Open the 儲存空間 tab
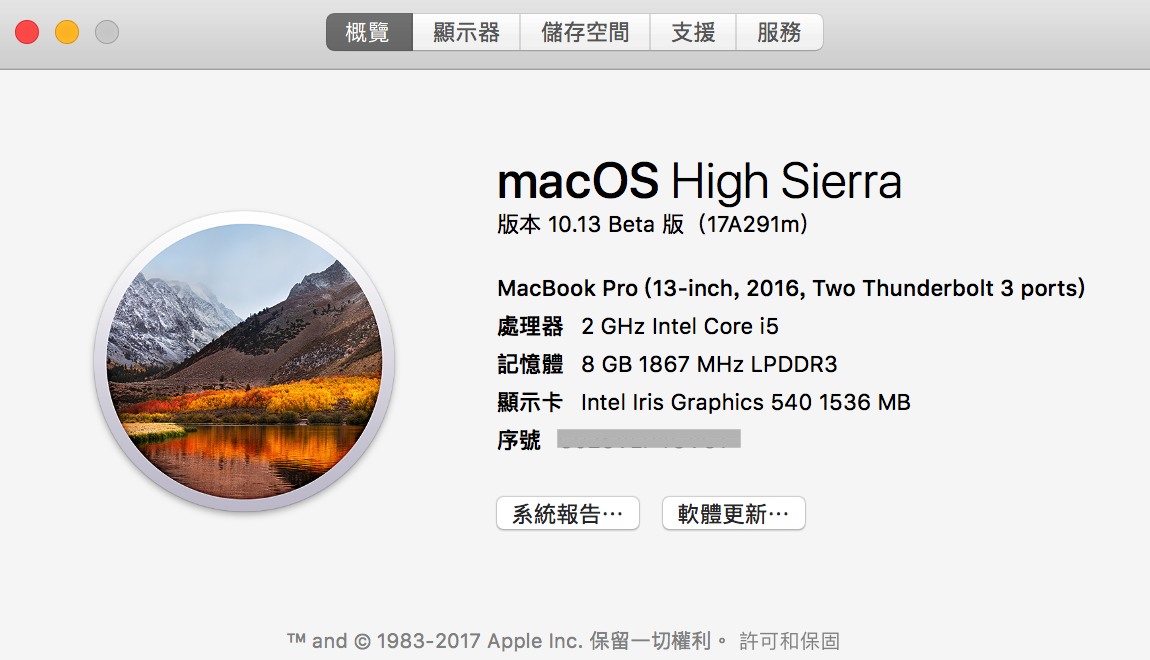The image size is (1150, 660). click(585, 32)
